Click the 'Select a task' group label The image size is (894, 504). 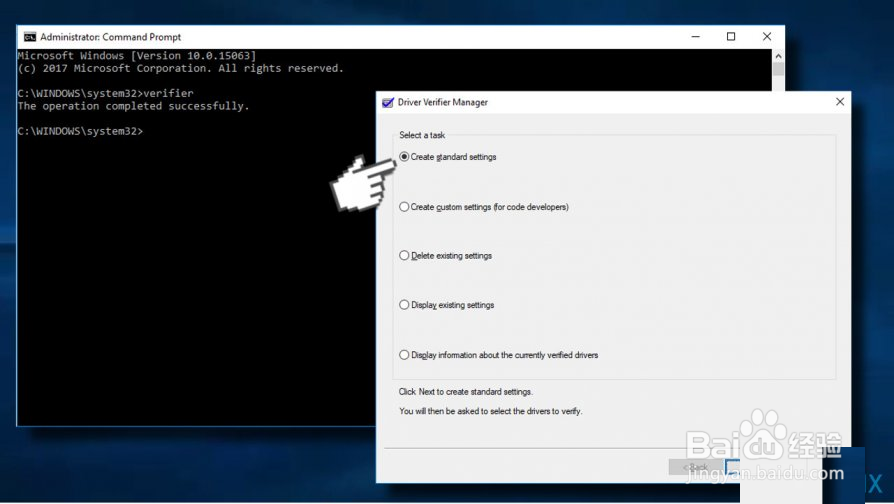(x=422, y=135)
